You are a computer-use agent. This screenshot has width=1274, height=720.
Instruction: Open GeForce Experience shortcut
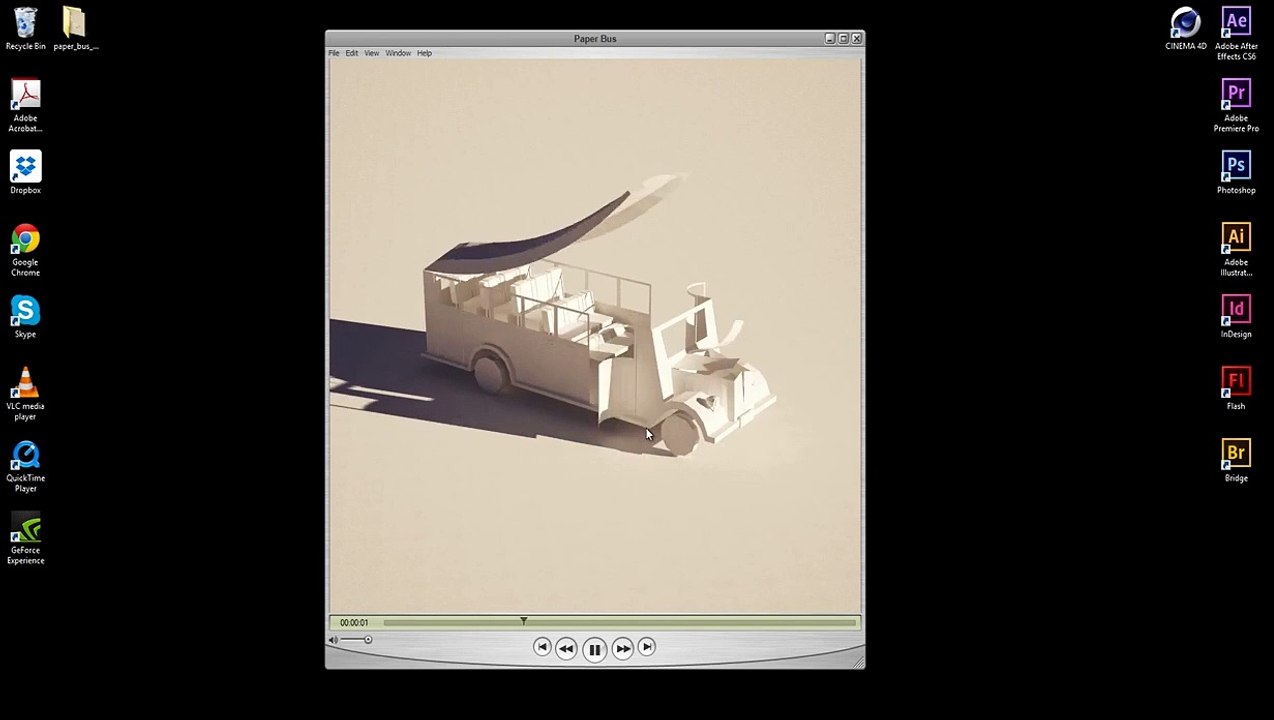pyautogui.click(x=25, y=538)
